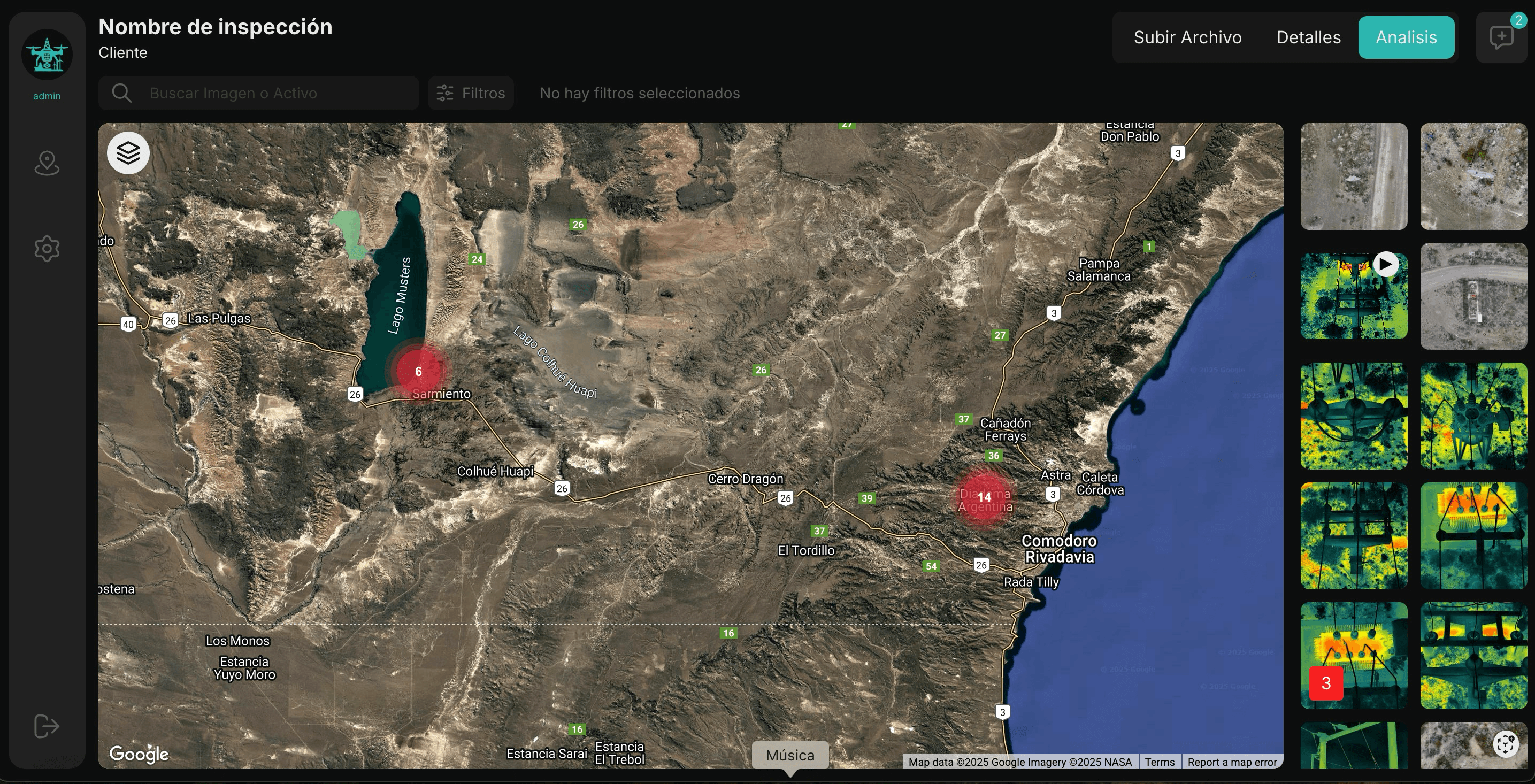The width and height of the screenshot is (1535, 784).
Task: Open settings gear in sidebar
Action: (x=47, y=249)
